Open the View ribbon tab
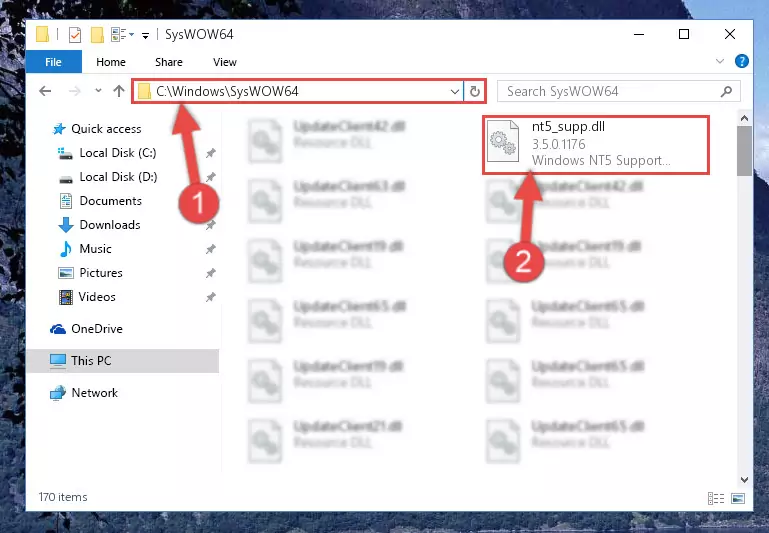769x533 pixels. coord(225,62)
